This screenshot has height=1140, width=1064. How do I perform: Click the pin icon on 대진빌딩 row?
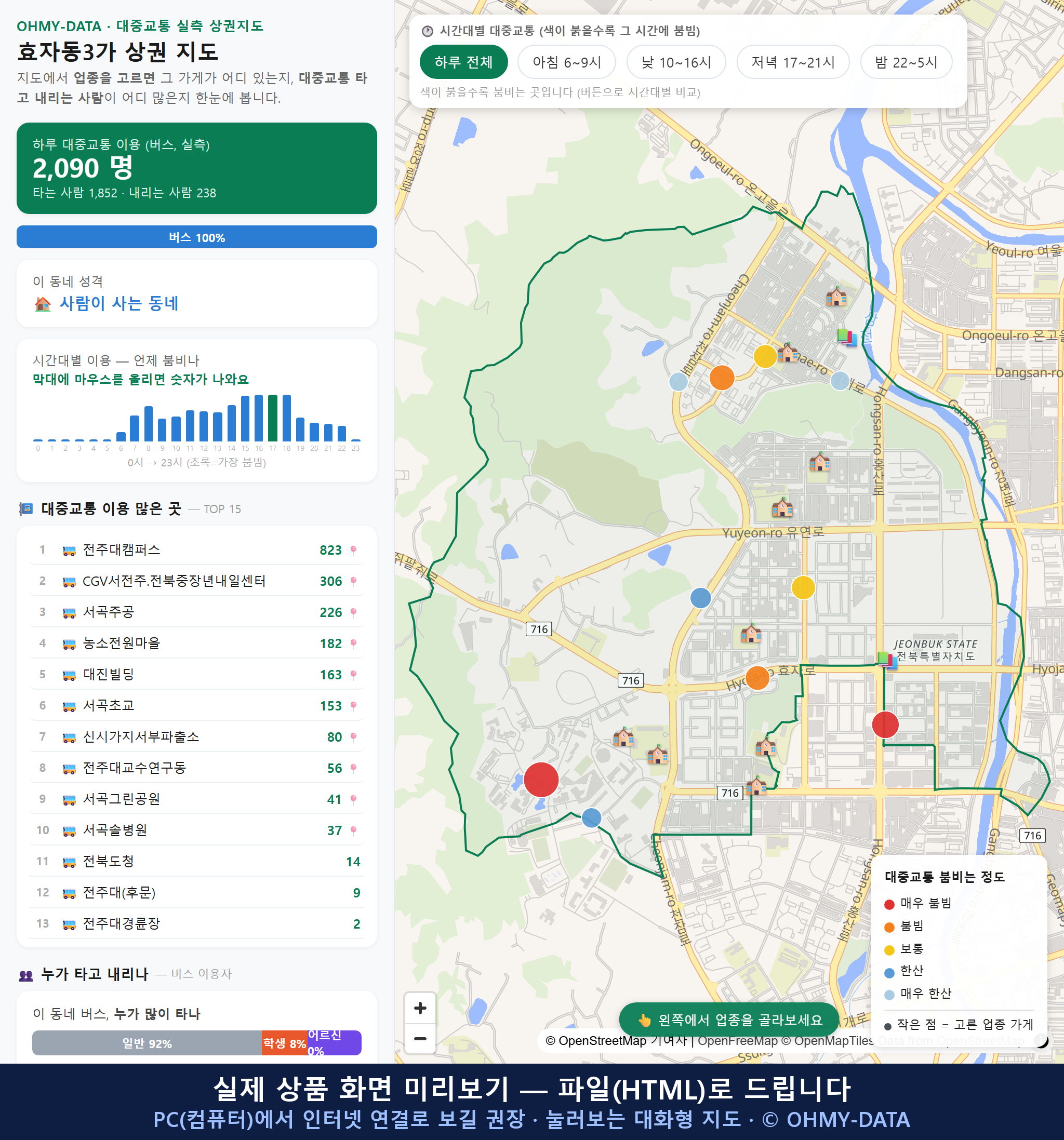pos(353,675)
